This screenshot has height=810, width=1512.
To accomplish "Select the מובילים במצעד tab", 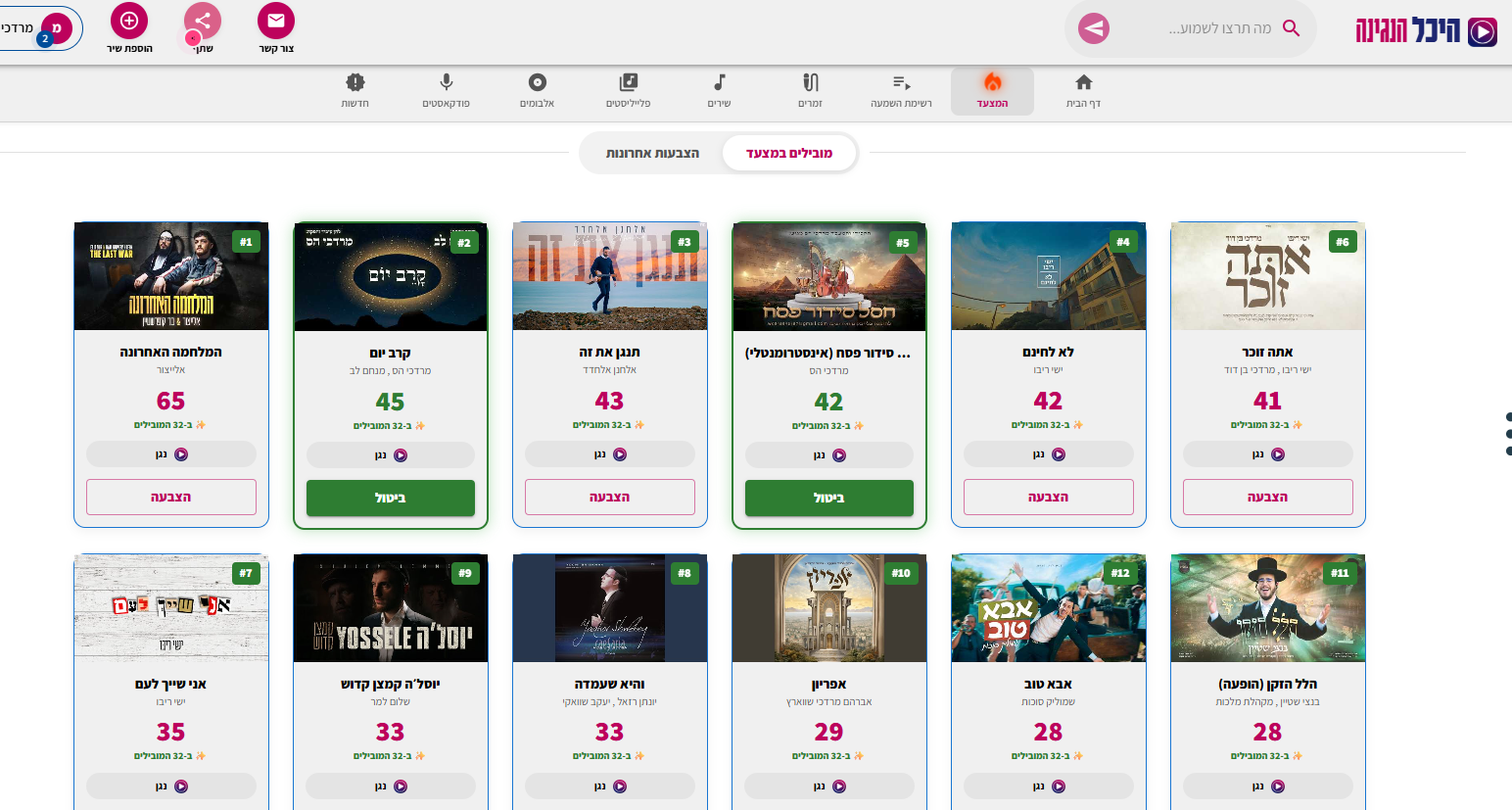I will (788, 153).
